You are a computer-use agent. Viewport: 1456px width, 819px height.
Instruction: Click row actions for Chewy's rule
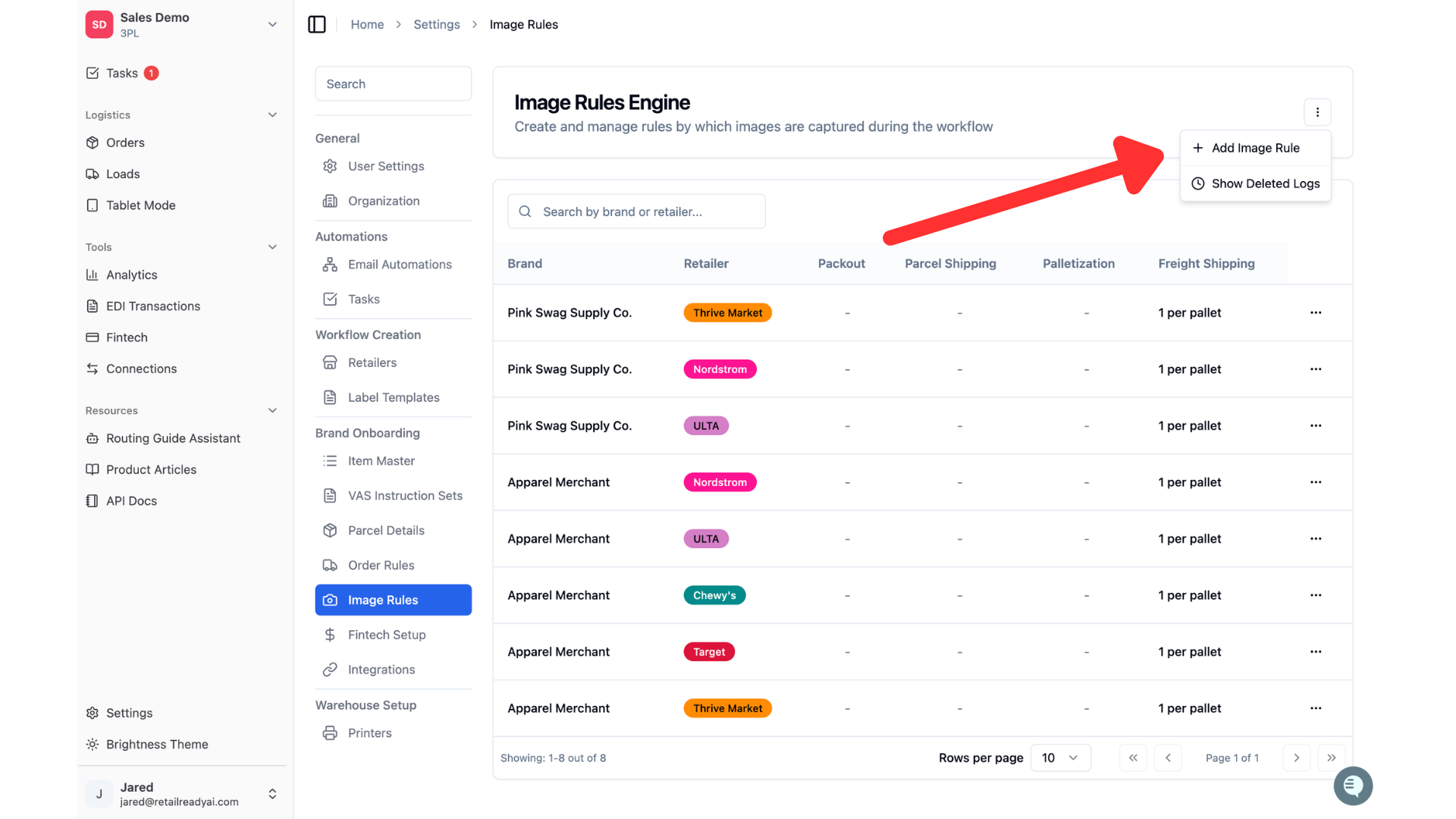tap(1316, 595)
